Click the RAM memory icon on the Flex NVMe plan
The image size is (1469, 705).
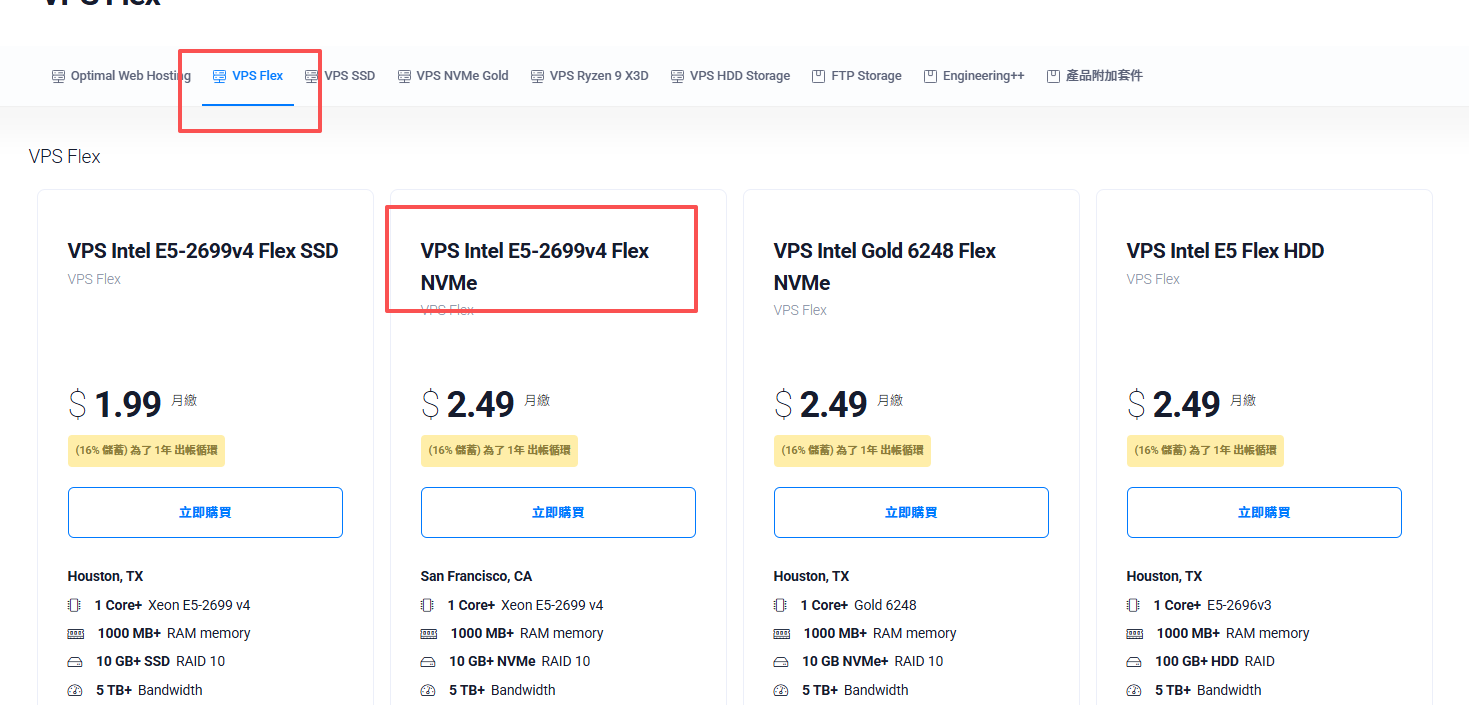click(x=427, y=632)
